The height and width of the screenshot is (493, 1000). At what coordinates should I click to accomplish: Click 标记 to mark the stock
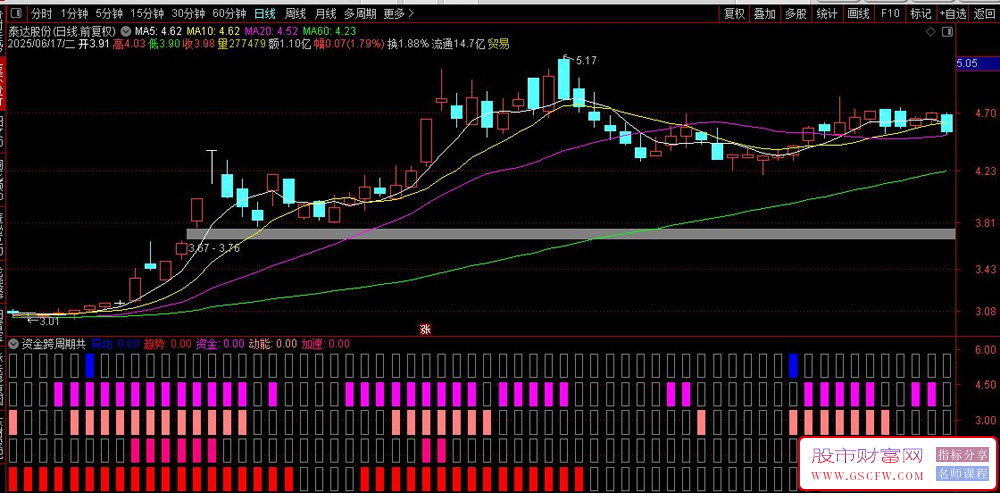click(921, 13)
